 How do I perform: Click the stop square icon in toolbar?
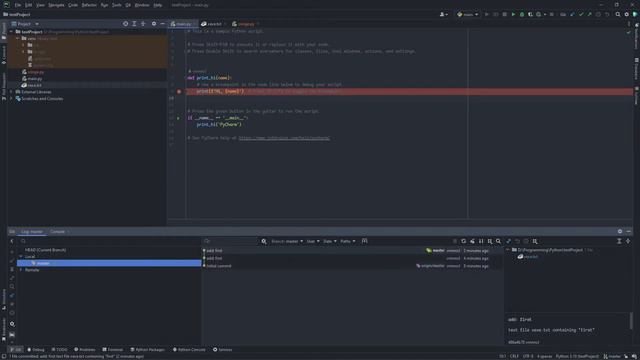pyautogui.click(x=551, y=14)
